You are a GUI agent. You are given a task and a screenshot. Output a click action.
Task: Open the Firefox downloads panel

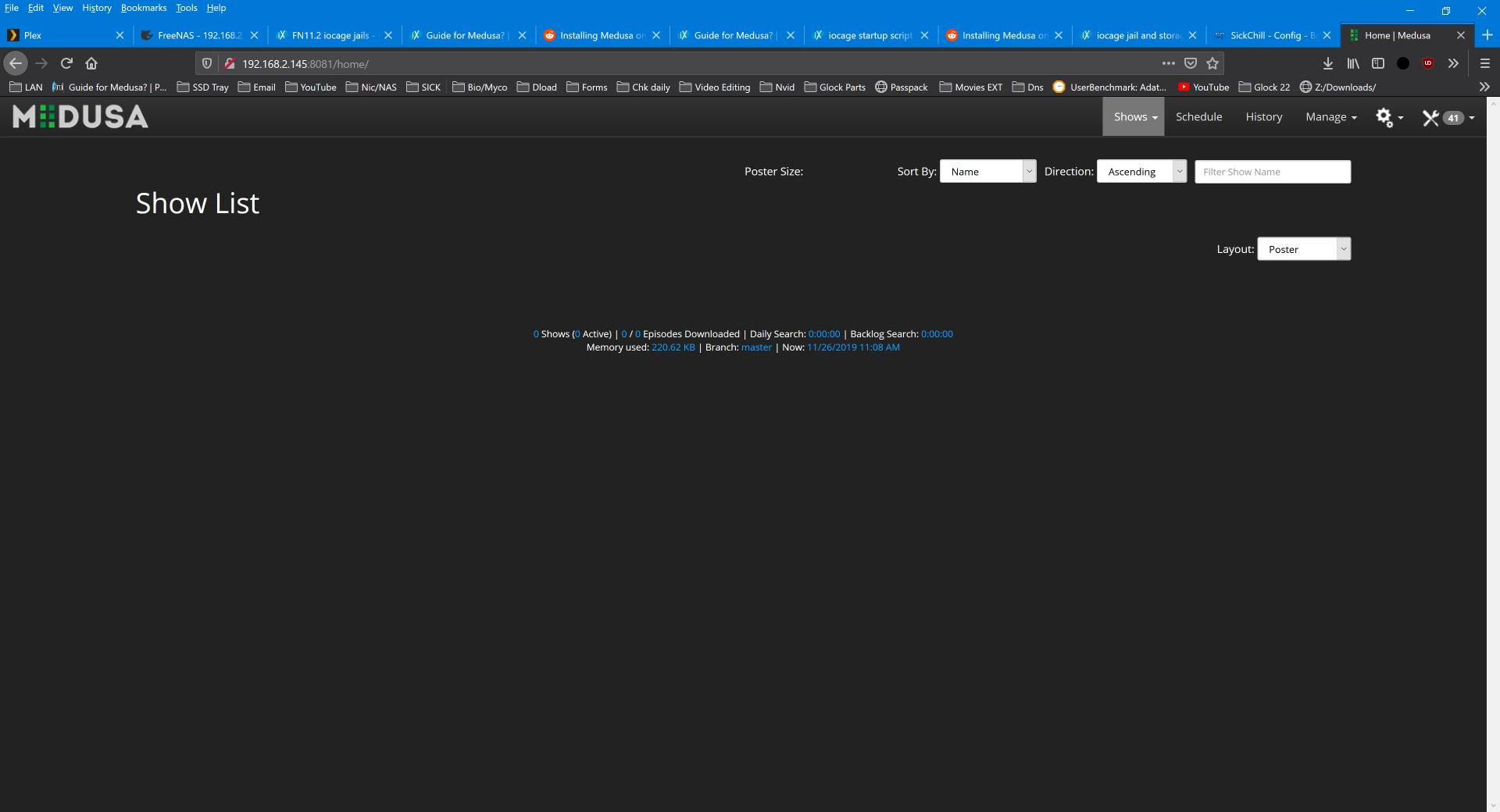(1327, 63)
